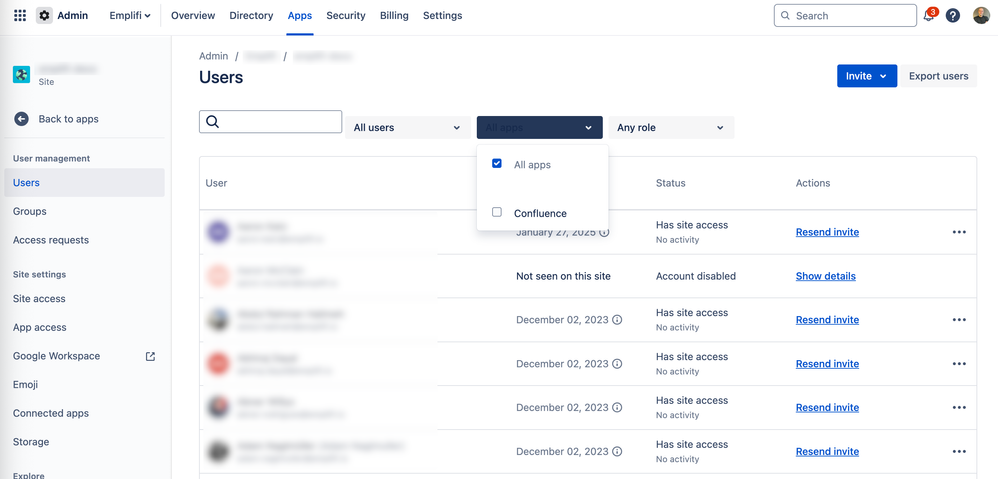Open the Settings tab
Viewport: 998px width, 479px height.
(x=442, y=15)
